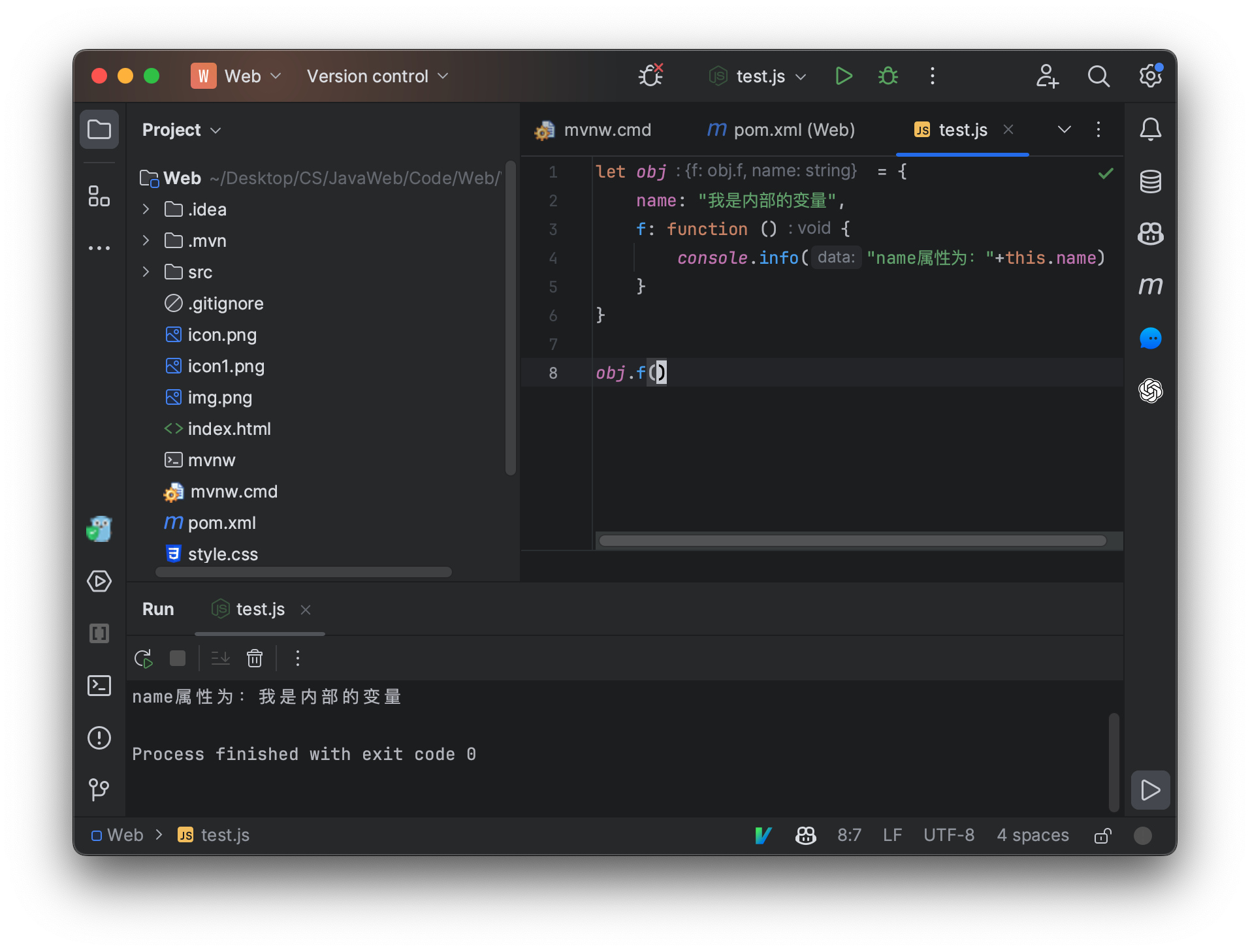
Task: Toggle scroll to end in Run panel
Action: coord(221,658)
